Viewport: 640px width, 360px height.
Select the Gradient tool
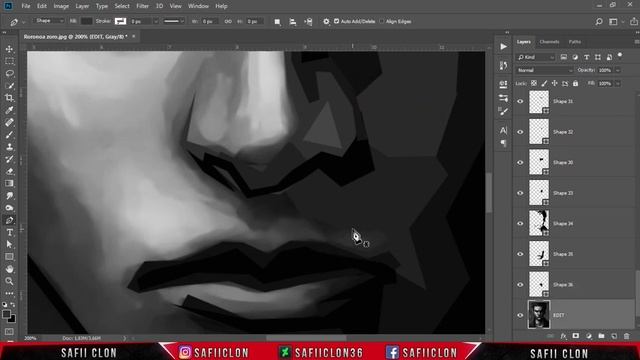pyautogui.click(x=9, y=184)
